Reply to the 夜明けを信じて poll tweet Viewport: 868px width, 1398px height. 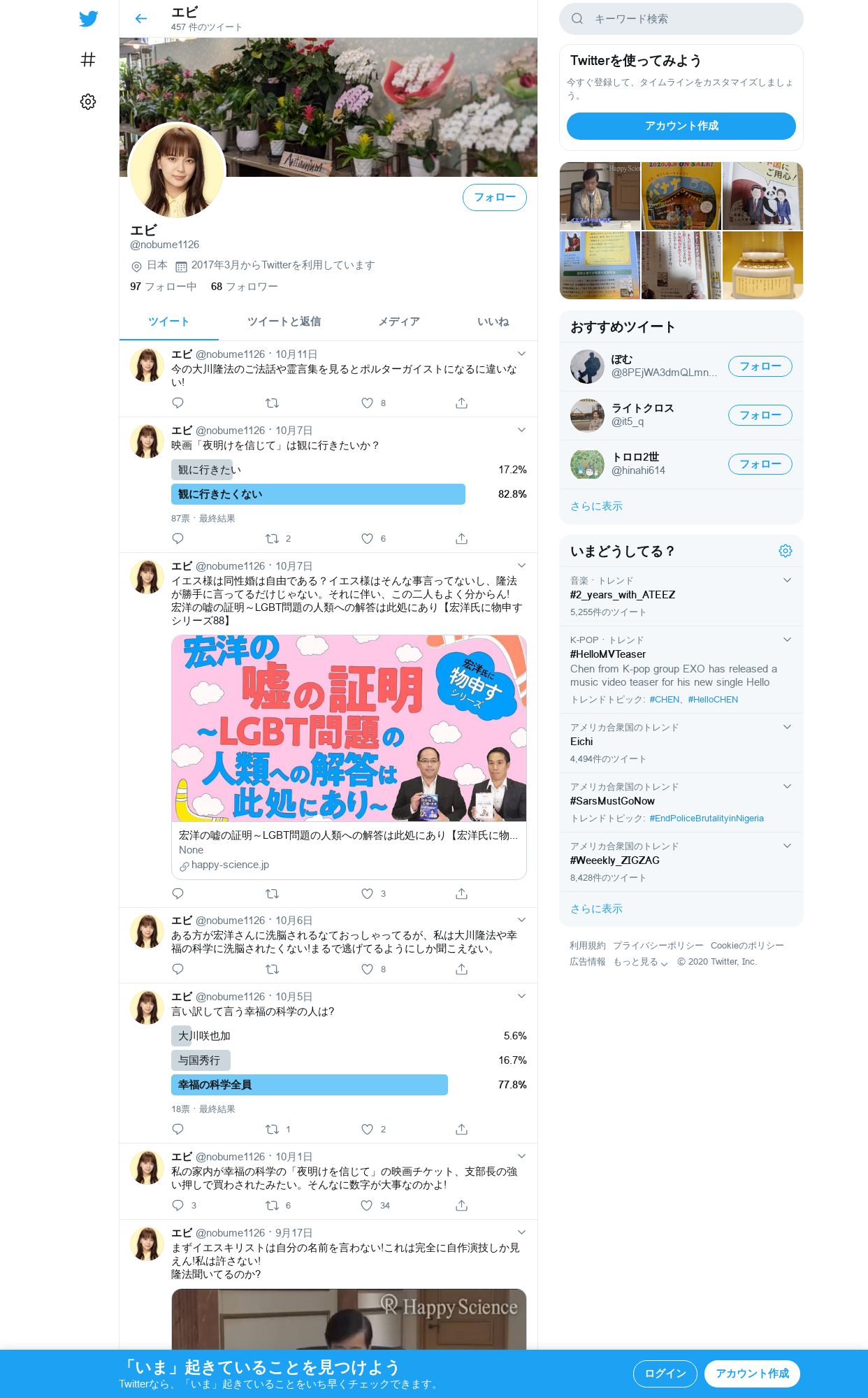click(178, 539)
